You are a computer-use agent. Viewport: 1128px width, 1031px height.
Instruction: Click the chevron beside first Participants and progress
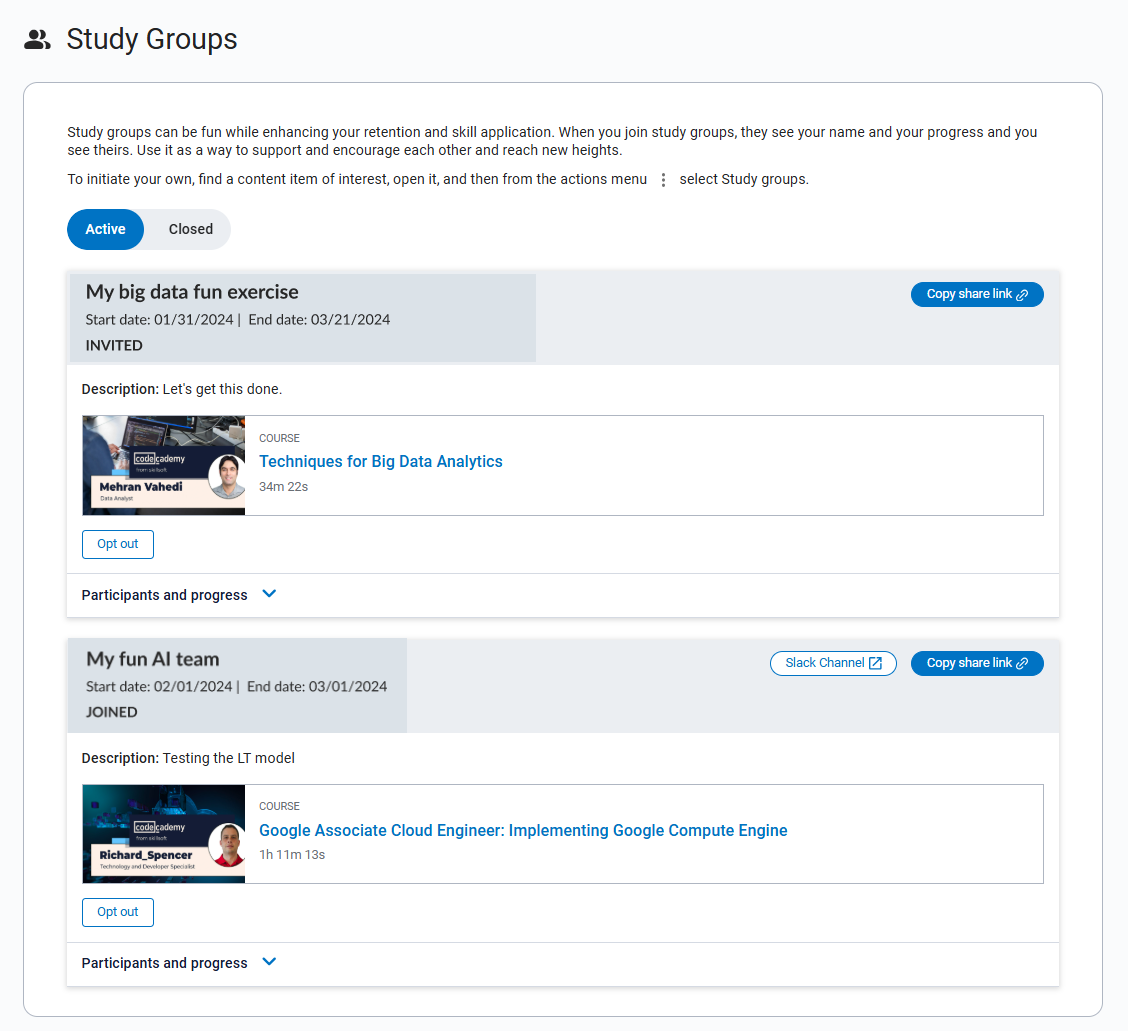[x=268, y=593]
